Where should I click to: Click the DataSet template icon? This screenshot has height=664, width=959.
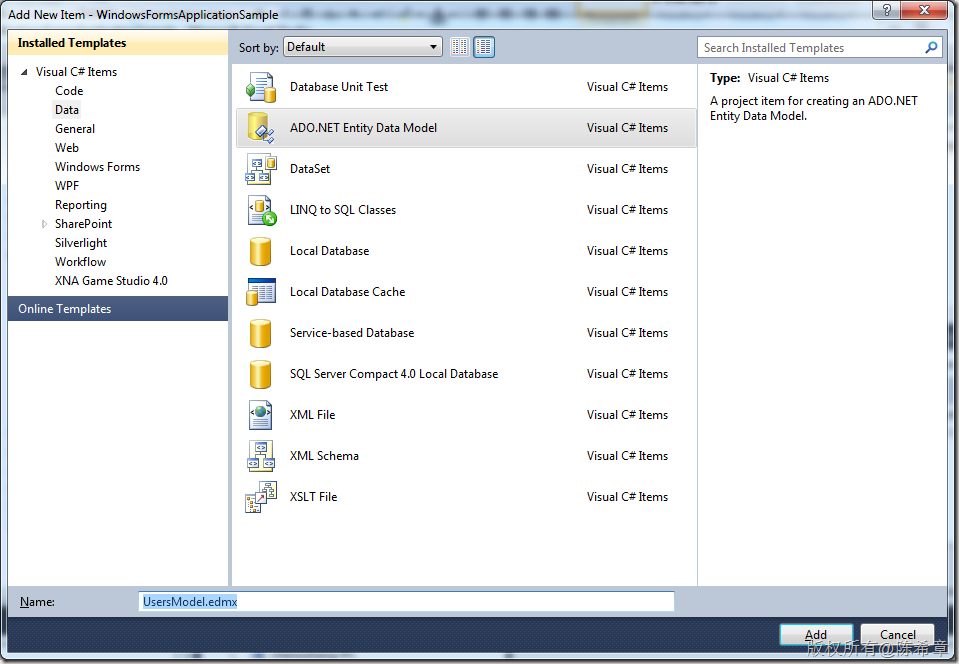coord(261,169)
